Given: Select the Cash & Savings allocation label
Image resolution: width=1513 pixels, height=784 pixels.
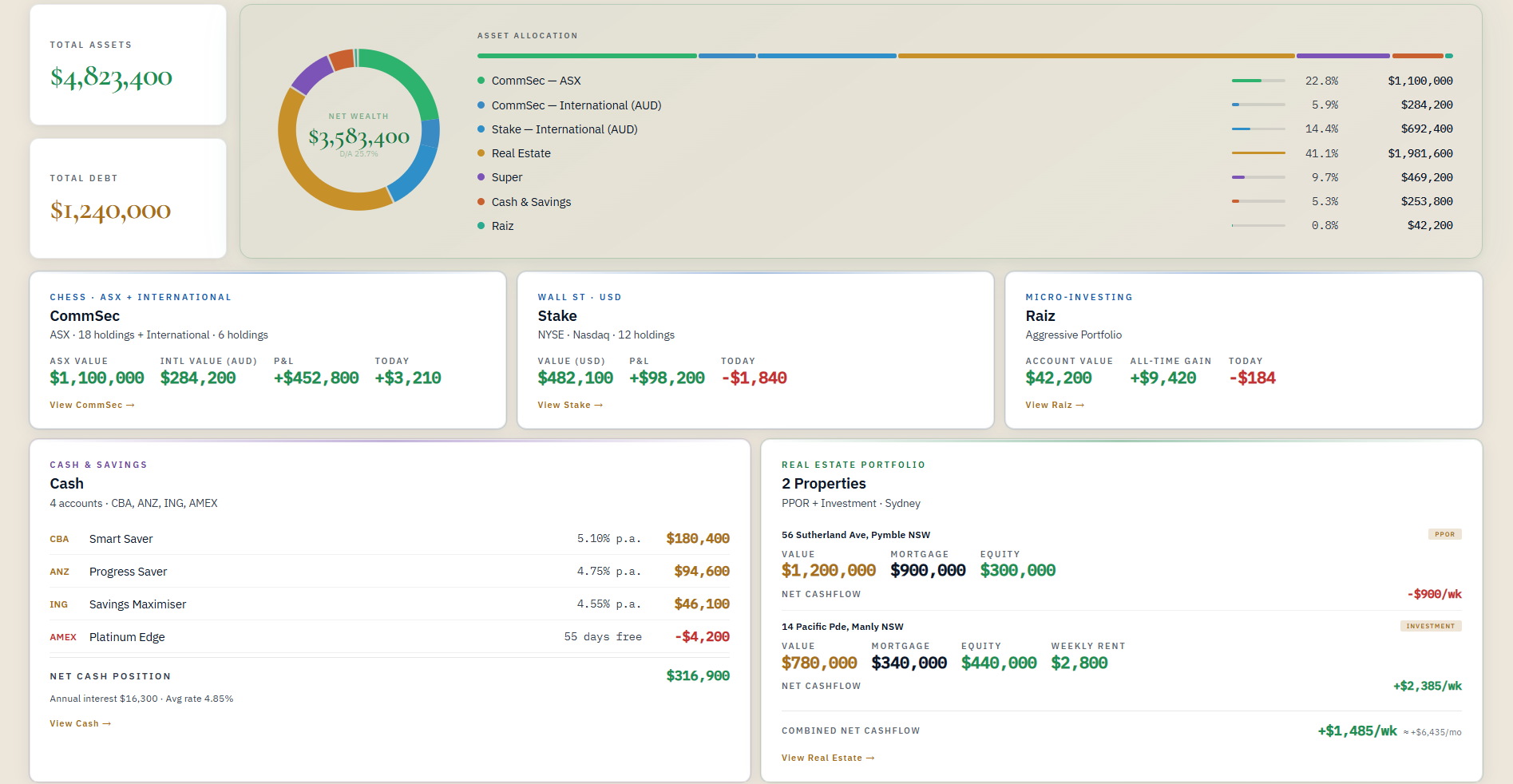Looking at the screenshot, I should [x=531, y=202].
